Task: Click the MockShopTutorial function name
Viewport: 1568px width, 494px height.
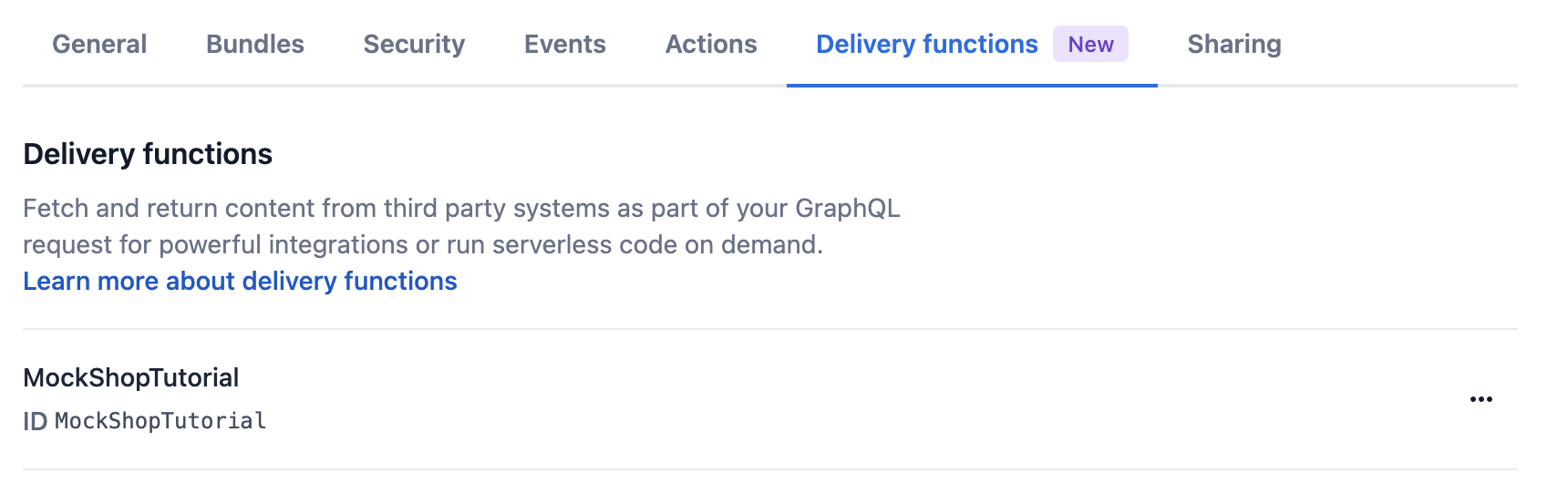Action: click(x=130, y=377)
